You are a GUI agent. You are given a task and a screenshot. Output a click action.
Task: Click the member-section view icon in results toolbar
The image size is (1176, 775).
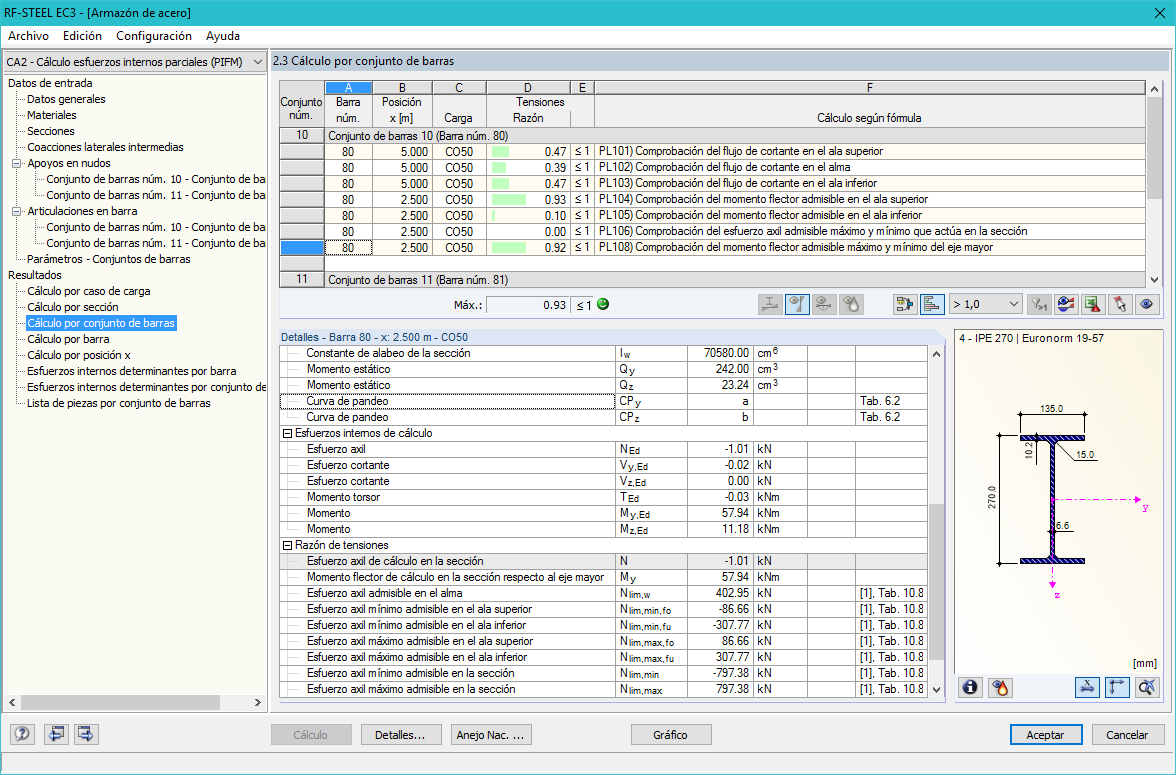point(770,304)
